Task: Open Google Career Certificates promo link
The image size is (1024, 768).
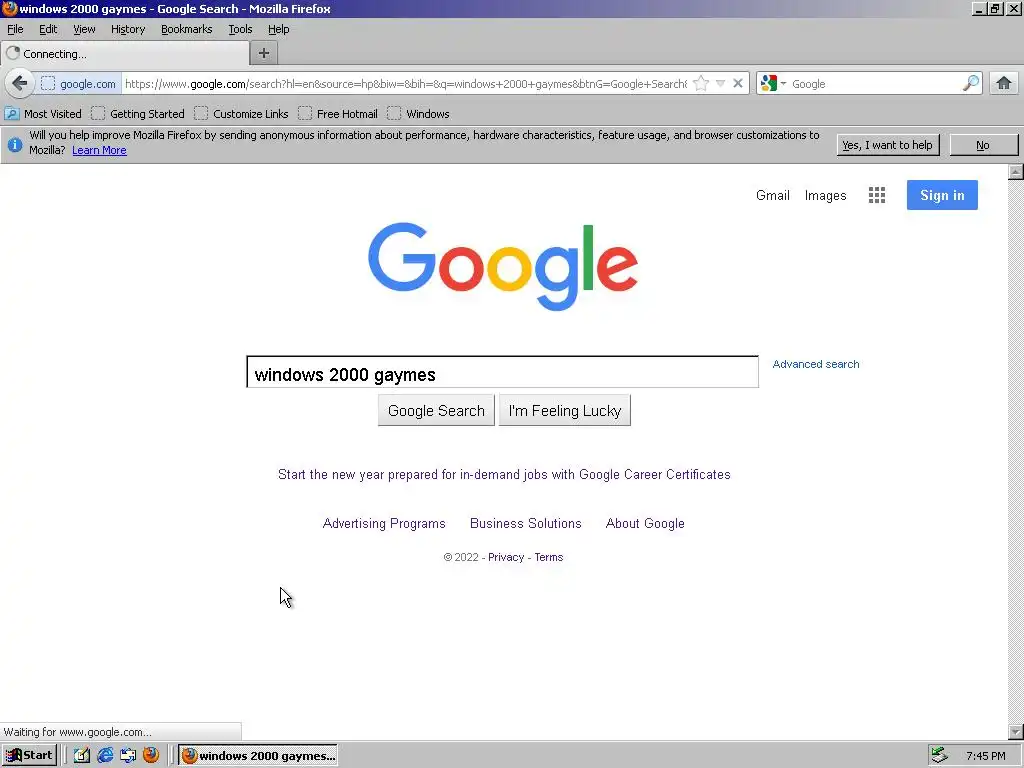Action: (x=504, y=474)
